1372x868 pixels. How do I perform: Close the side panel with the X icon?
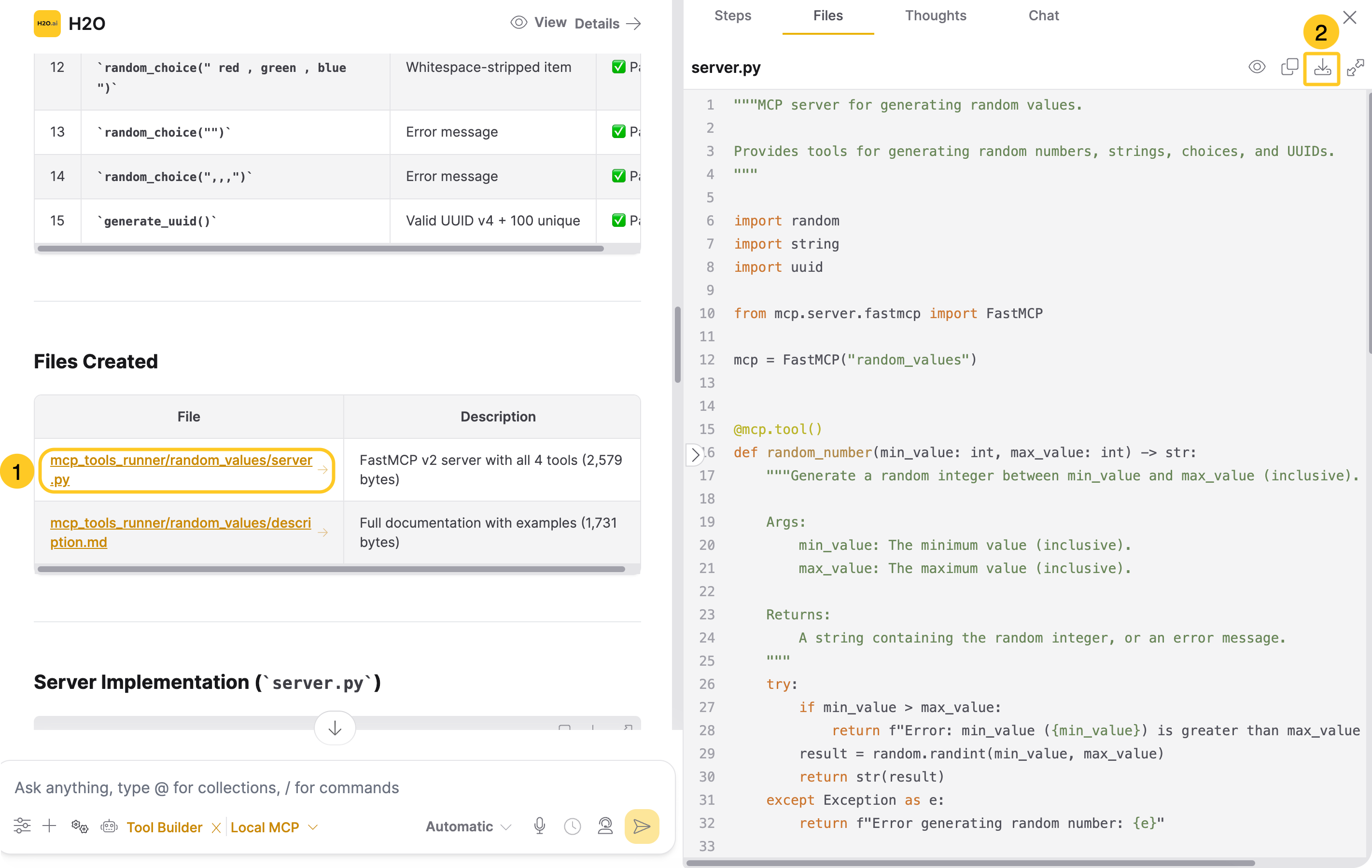(x=1349, y=17)
